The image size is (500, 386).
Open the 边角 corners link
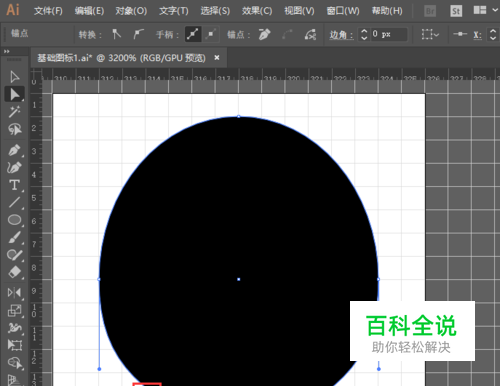click(x=341, y=35)
